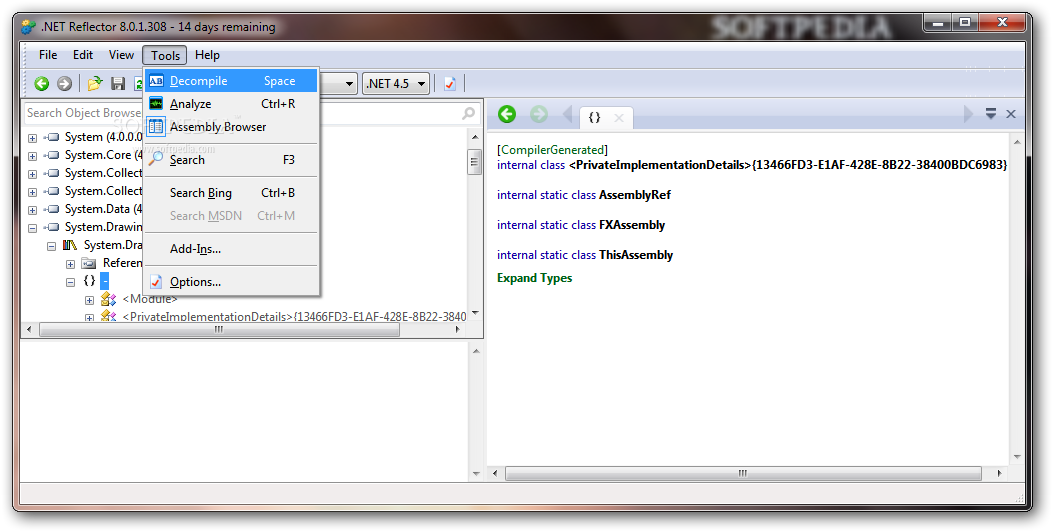Screen dimensions: 1053x532
Task: Switch to the {} code tab
Action: coord(594,118)
